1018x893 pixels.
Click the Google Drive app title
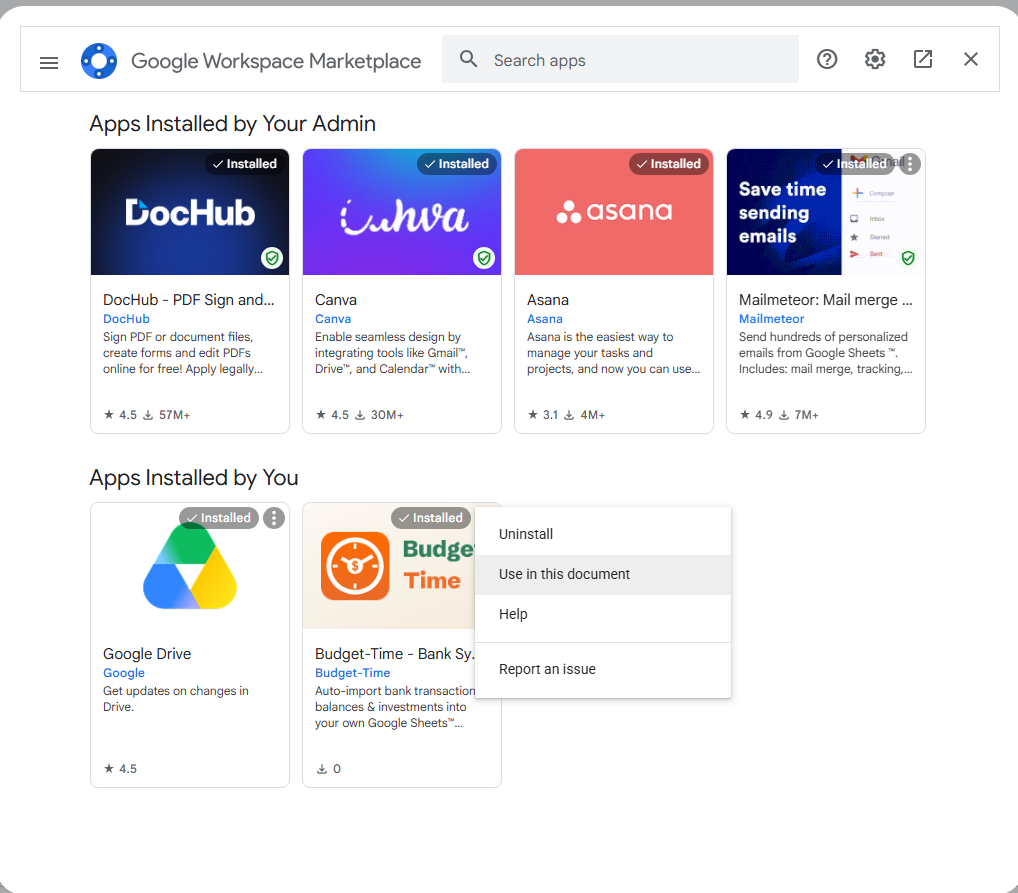pos(147,653)
